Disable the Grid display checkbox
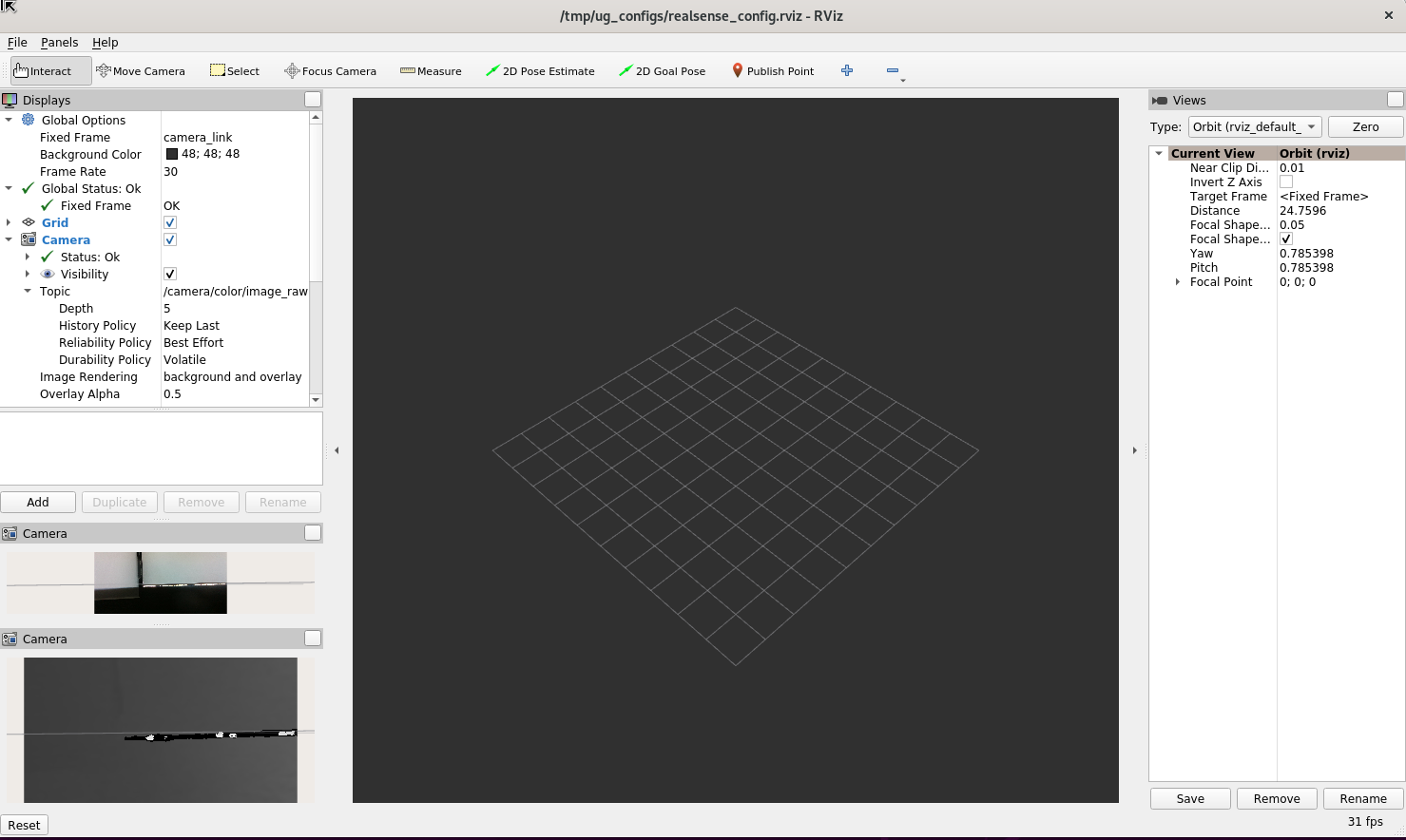This screenshot has height=840, width=1406. (170, 223)
